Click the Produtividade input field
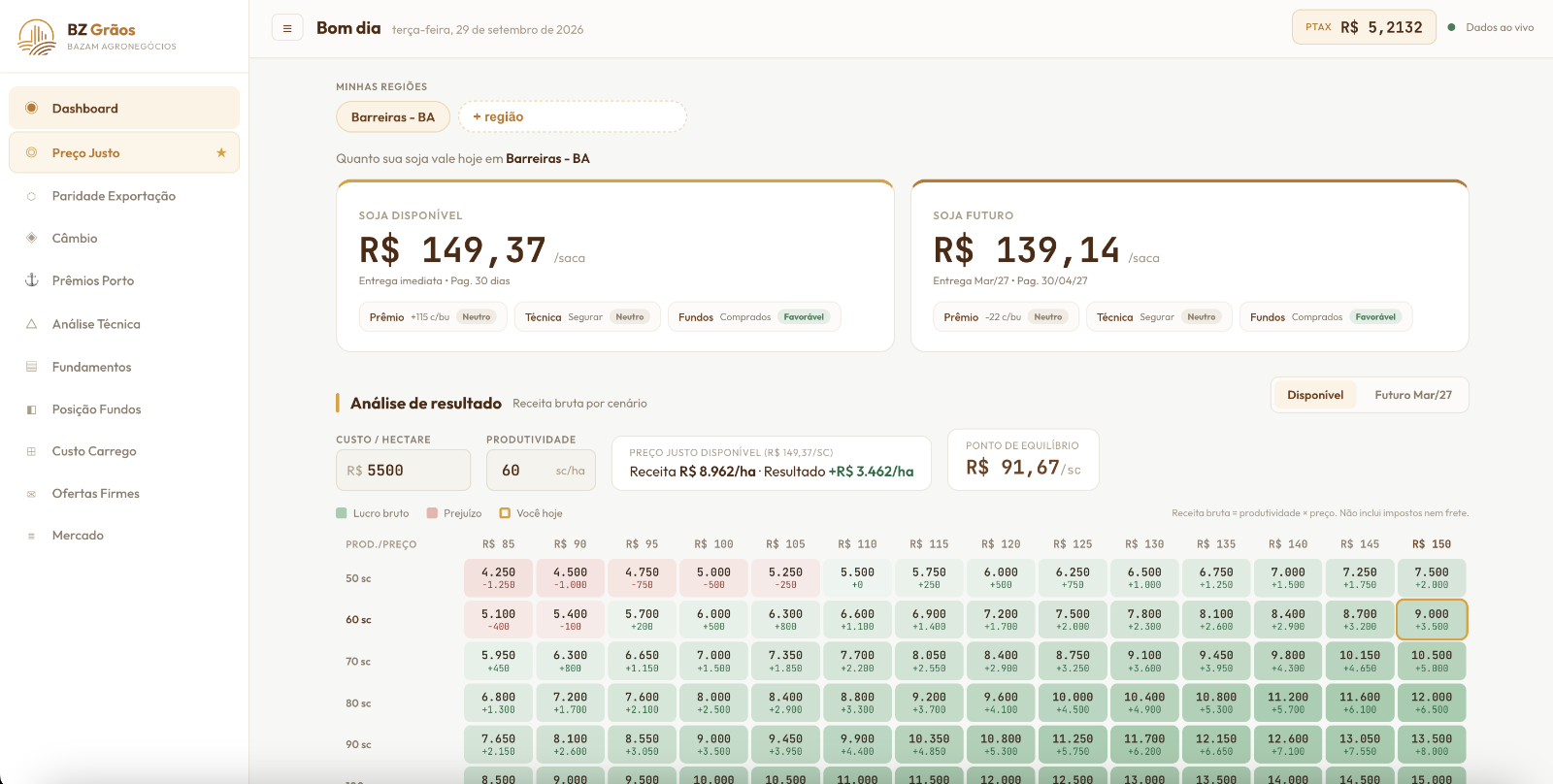This screenshot has height=784, width=1553. (x=541, y=470)
